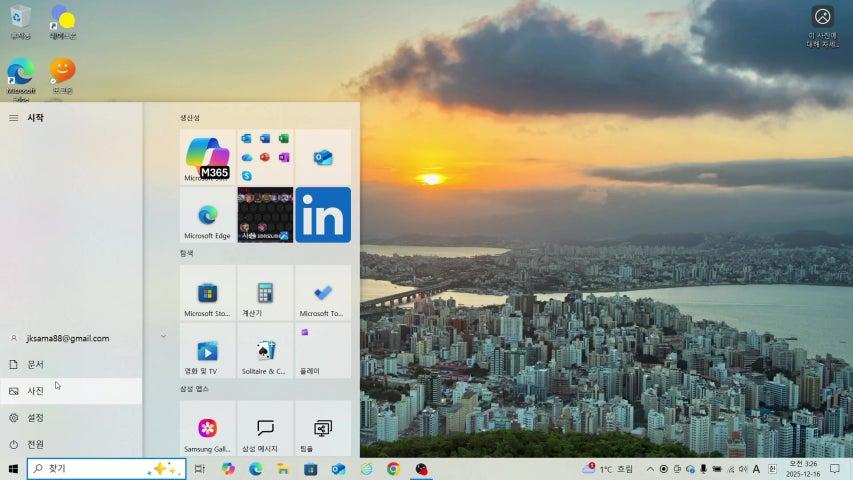Open the Samsung Gallery tile
Screen dimensions: 853x480
pyautogui.click(x=208, y=428)
